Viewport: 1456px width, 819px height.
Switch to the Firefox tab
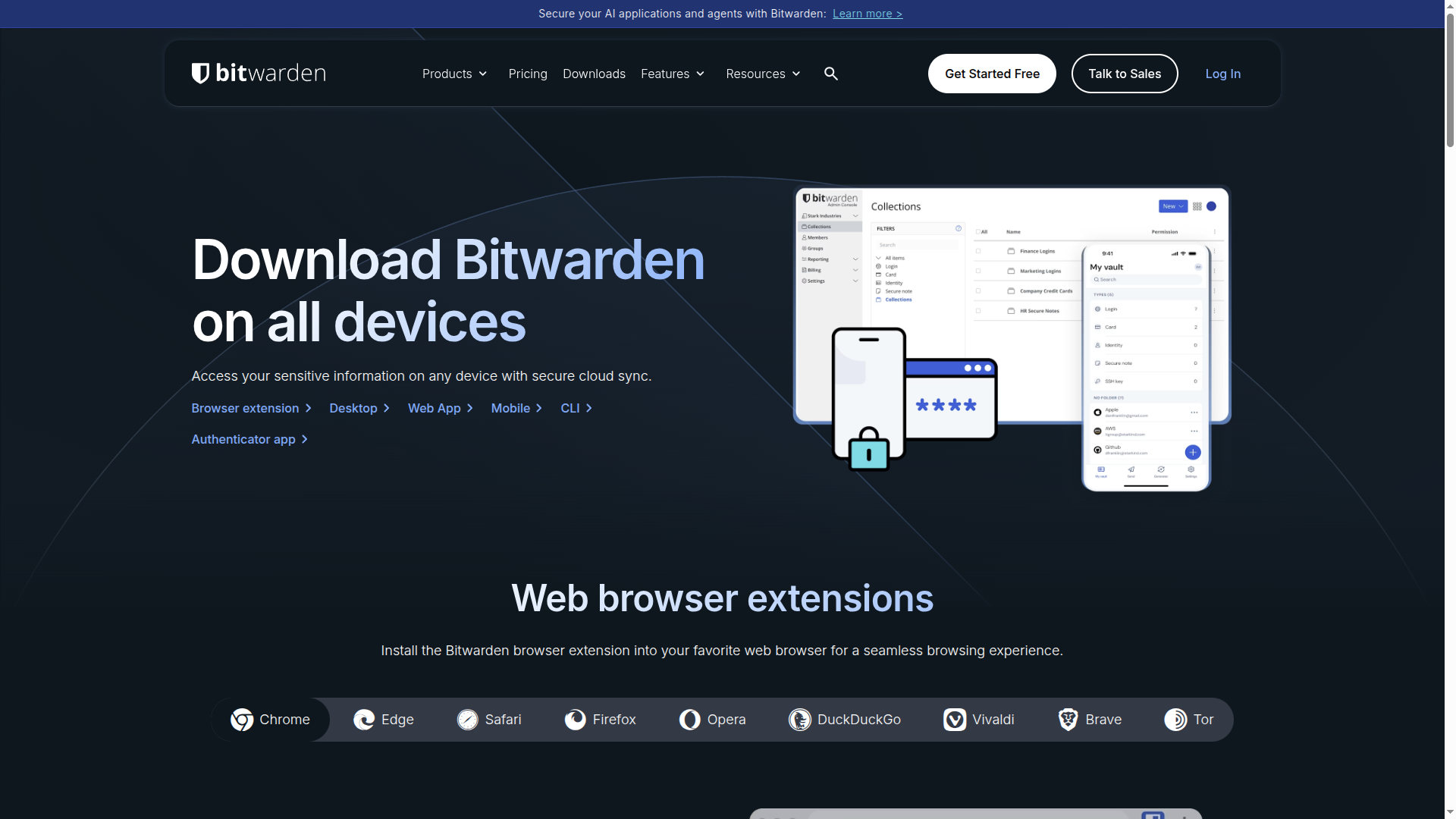[601, 720]
